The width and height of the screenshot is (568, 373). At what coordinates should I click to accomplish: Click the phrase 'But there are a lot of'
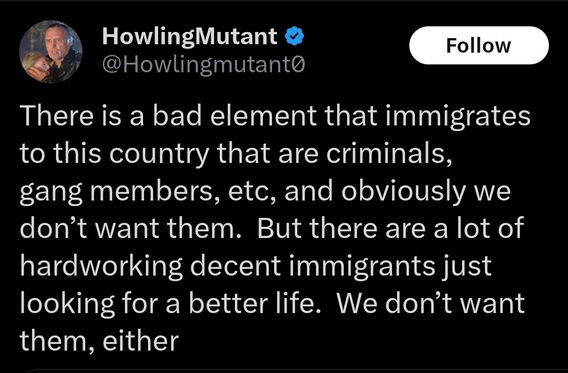click(x=390, y=228)
